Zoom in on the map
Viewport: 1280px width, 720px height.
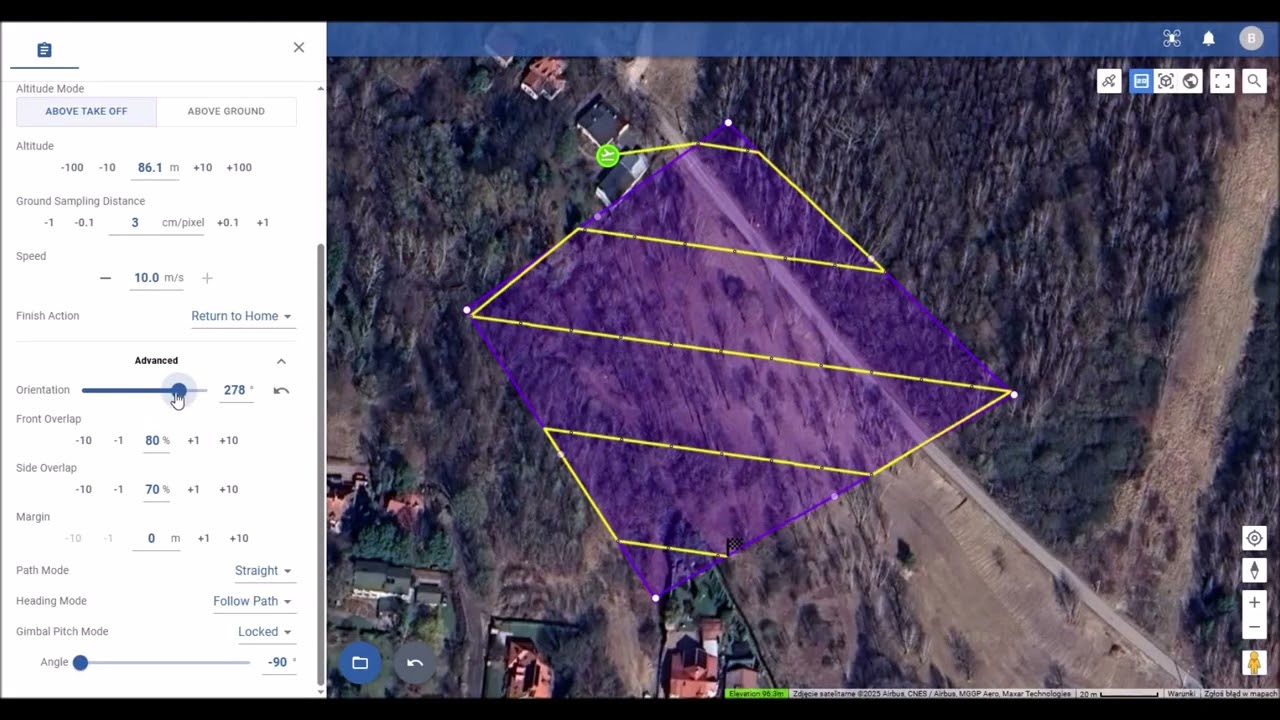[1254, 602]
